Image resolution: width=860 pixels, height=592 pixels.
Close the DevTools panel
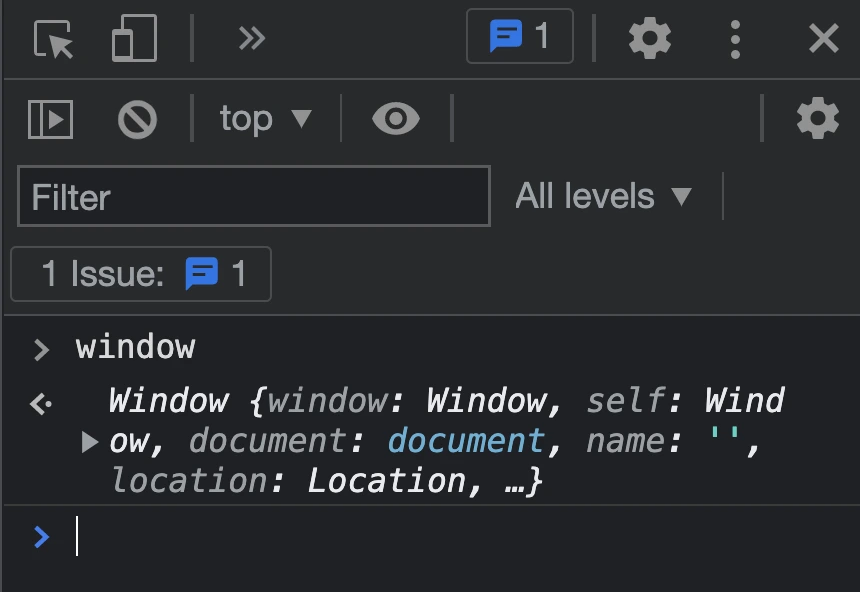pyautogui.click(x=823, y=38)
